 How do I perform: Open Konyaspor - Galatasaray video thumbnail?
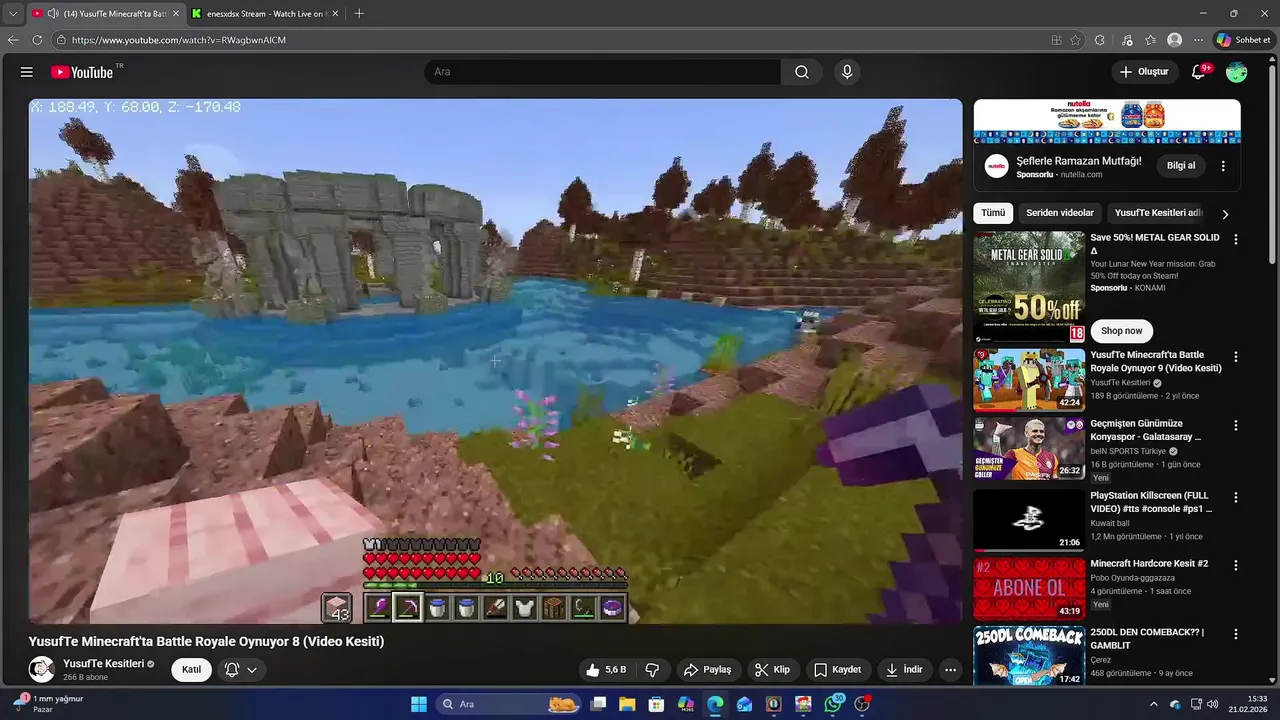(x=1029, y=448)
